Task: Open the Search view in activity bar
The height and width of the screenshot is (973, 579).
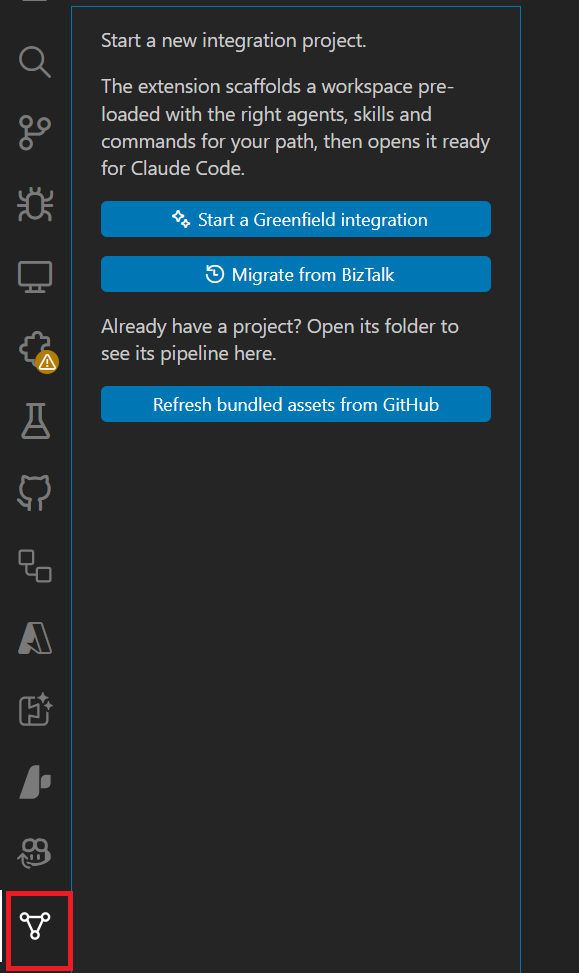Action: [35, 62]
